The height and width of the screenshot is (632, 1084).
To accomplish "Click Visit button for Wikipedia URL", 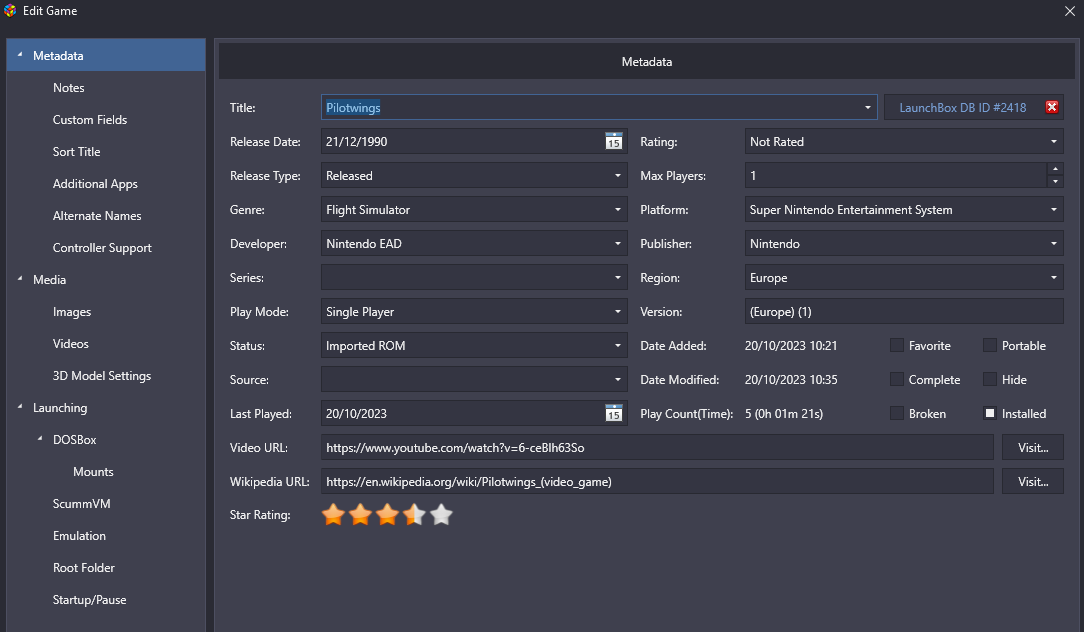I will [x=1033, y=481].
